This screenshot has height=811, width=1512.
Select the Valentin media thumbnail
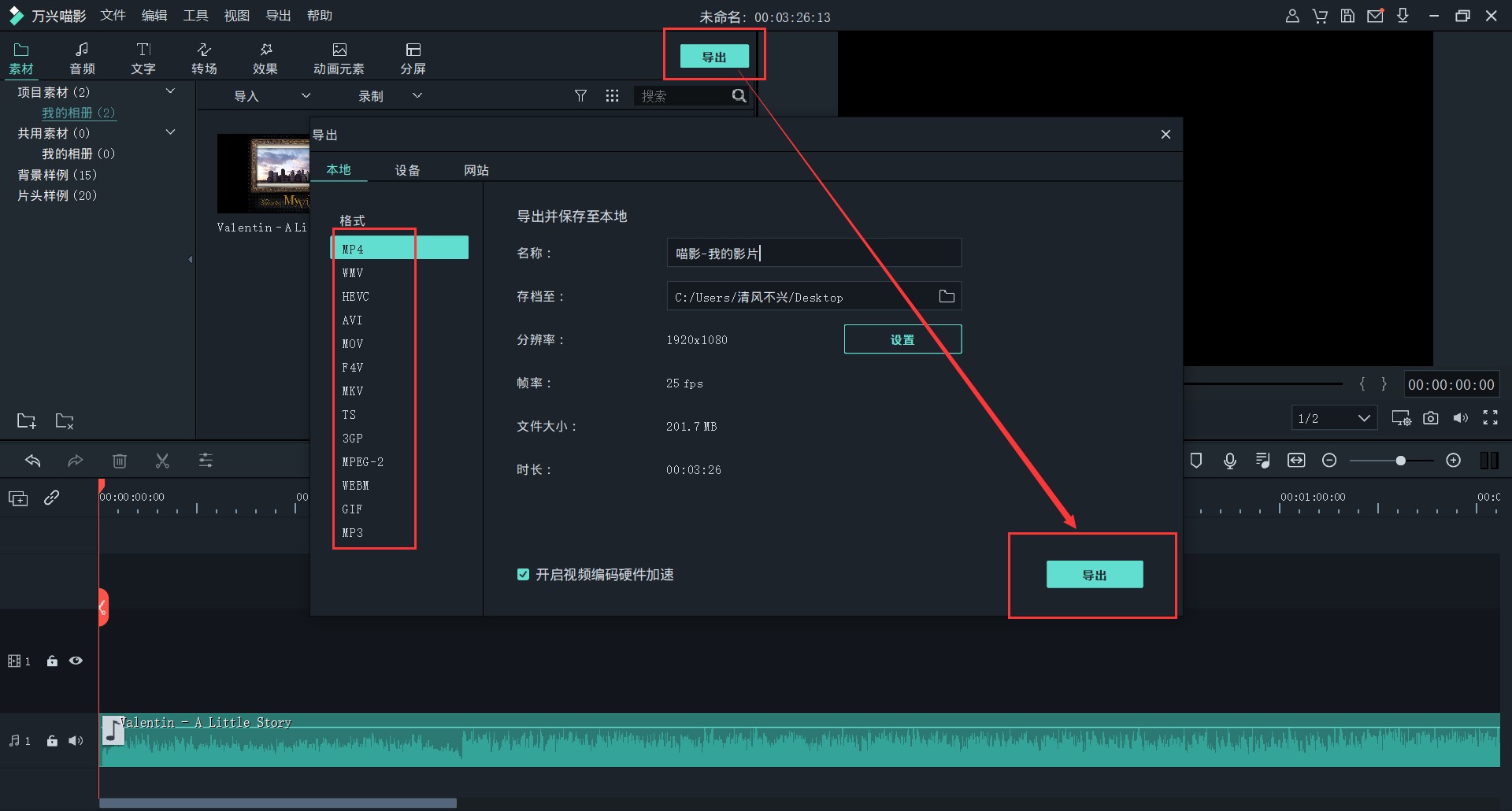tap(263, 173)
